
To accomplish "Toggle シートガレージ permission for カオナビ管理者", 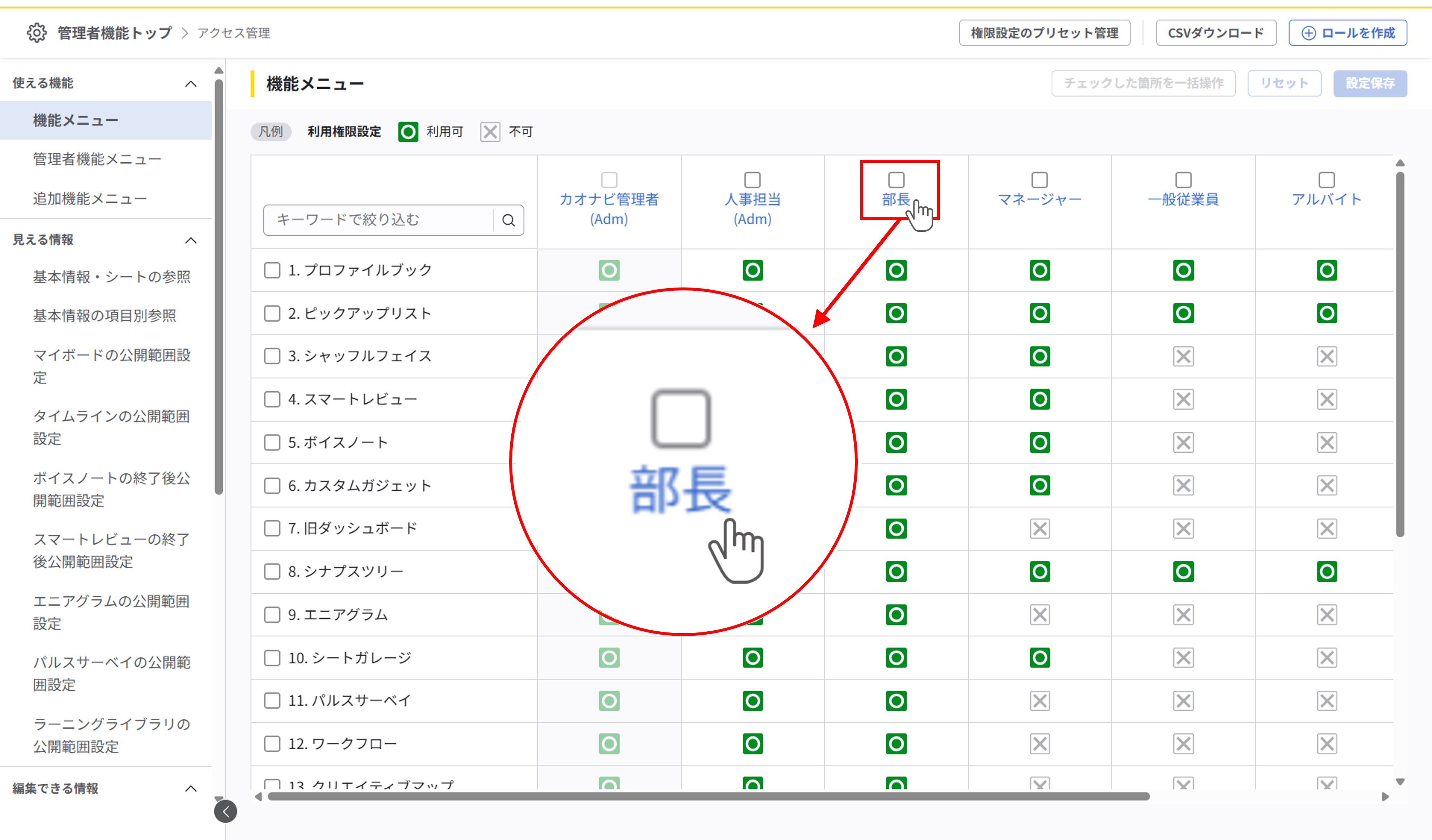I will click(x=609, y=657).
